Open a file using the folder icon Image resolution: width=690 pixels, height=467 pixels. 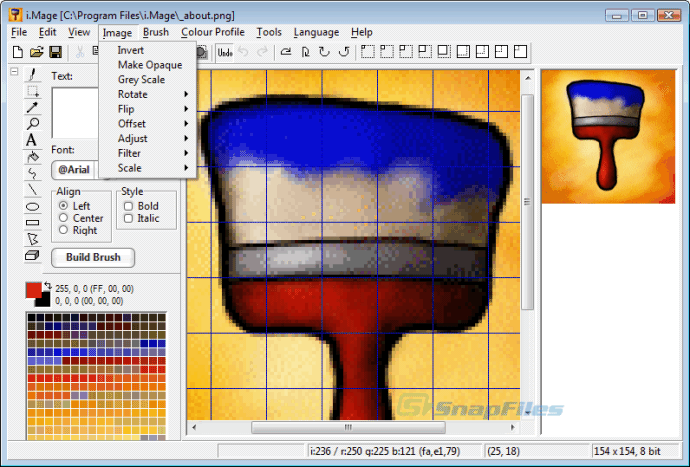coord(37,52)
